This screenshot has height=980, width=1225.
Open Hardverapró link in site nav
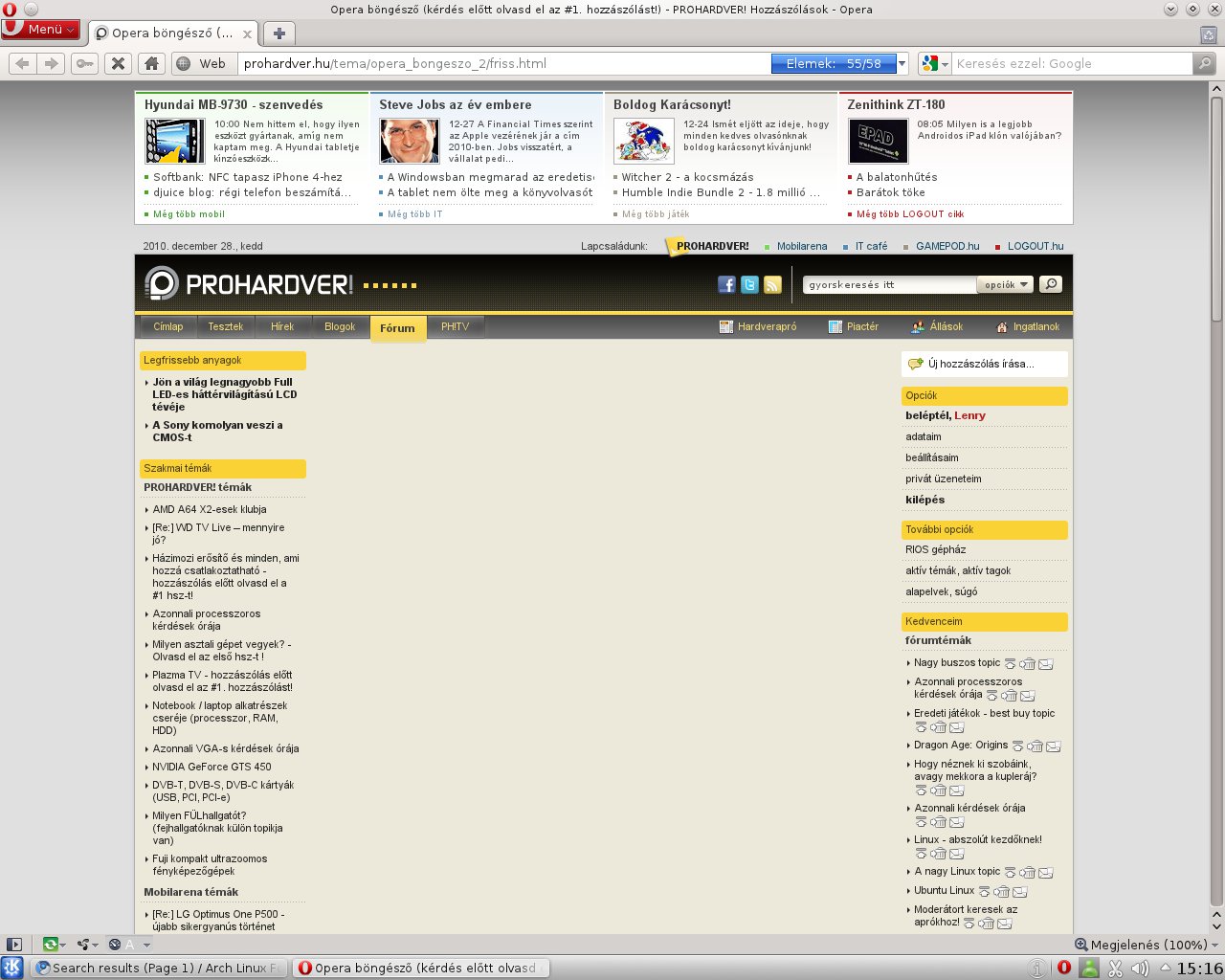tap(758, 326)
